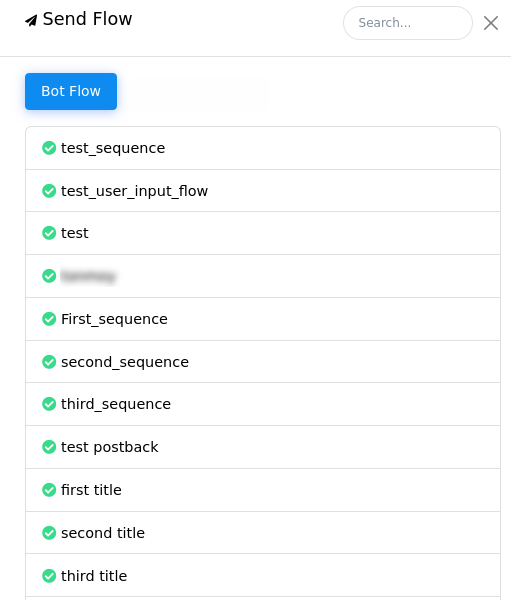Viewport: 511px width, 600px height.
Task: Select the test postback flow
Action: (x=263, y=447)
